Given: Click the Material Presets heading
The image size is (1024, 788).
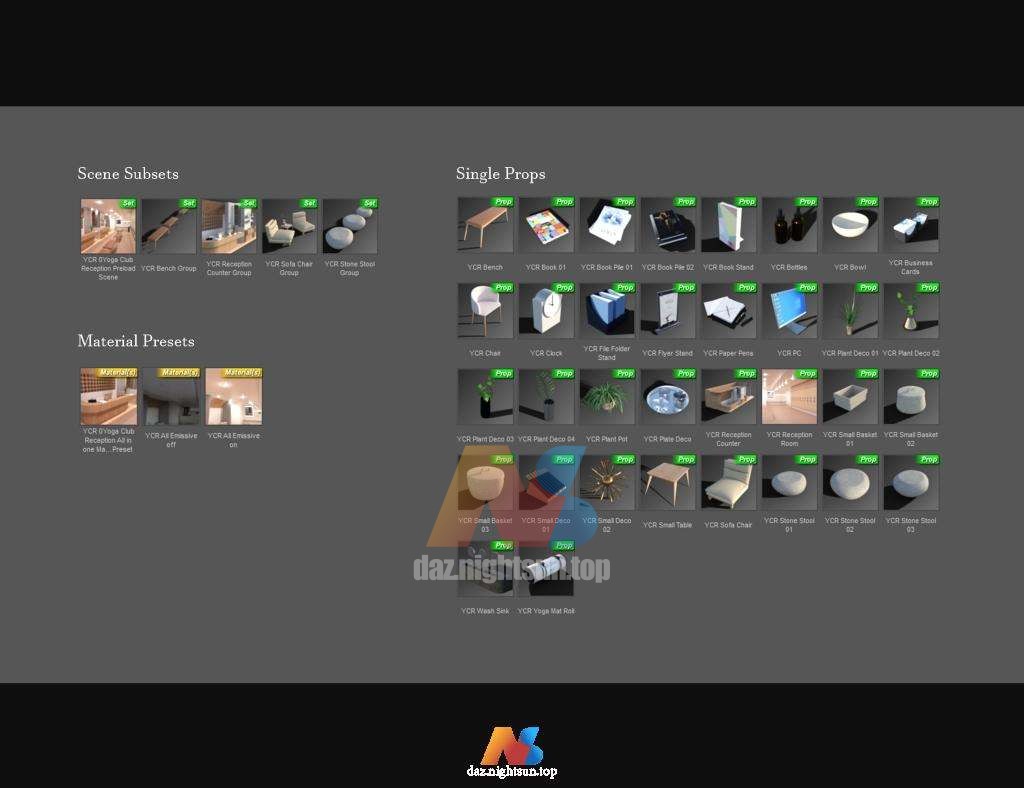Looking at the screenshot, I should click(136, 341).
